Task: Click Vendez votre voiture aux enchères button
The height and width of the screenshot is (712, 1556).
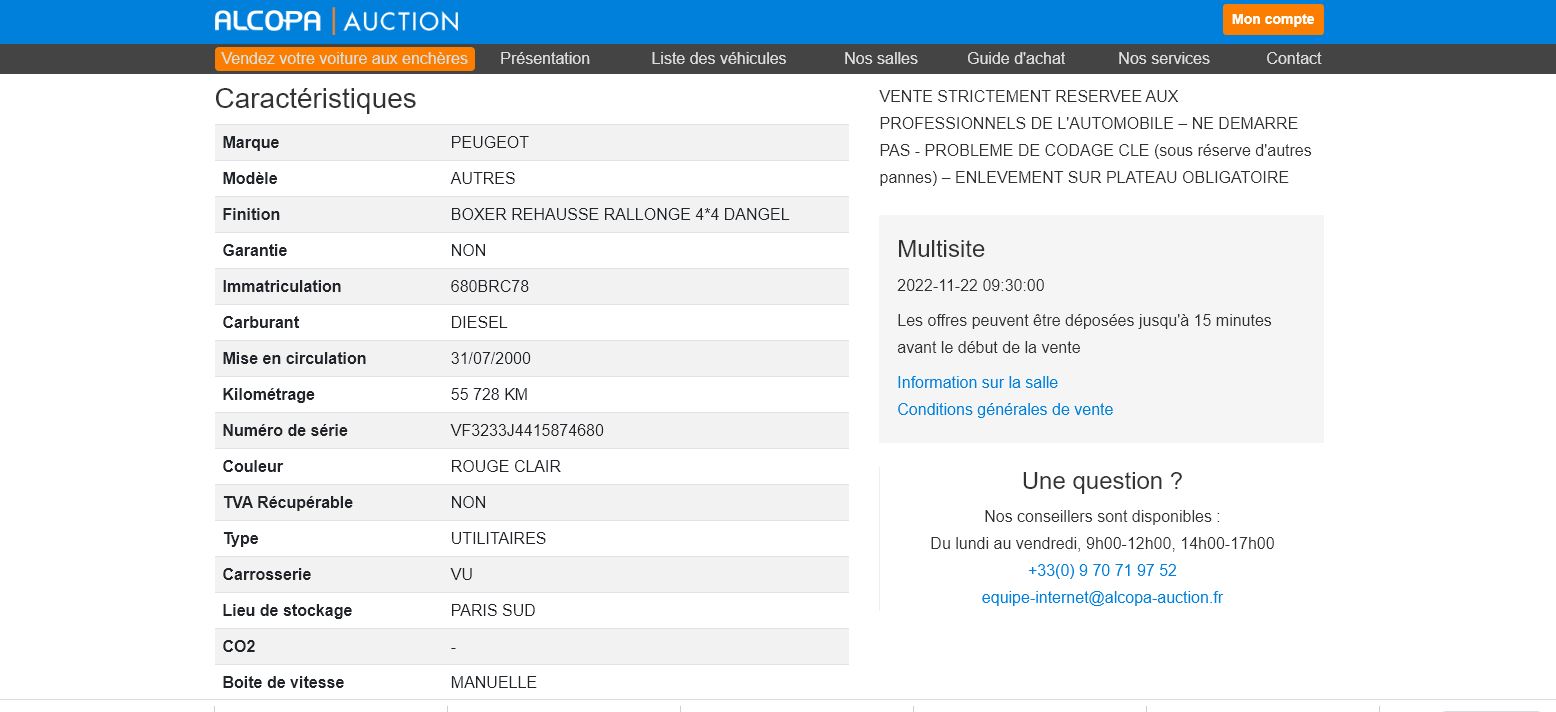Action: [x=344, y=59]
